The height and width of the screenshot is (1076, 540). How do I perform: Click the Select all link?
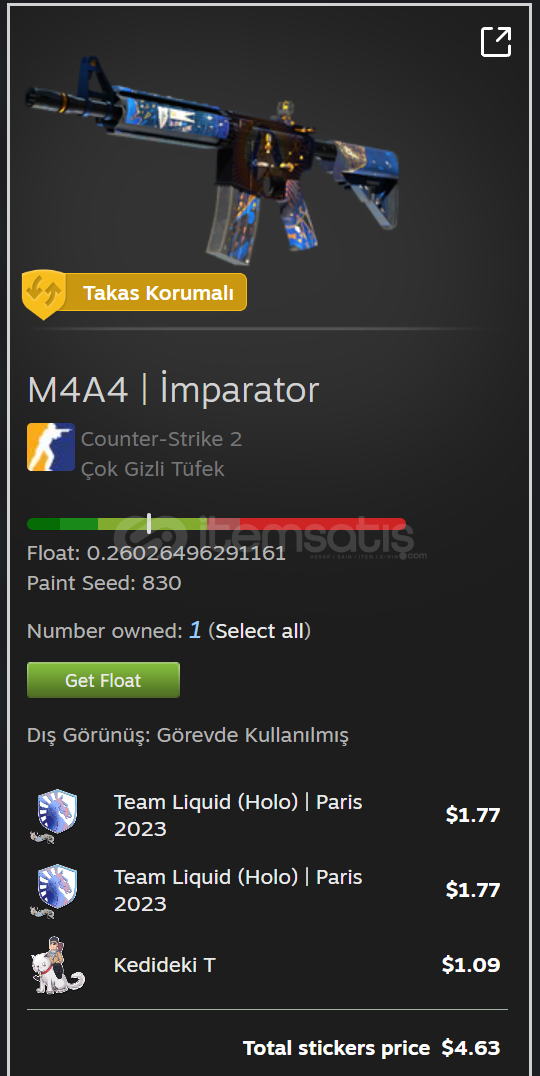(259, 631)
